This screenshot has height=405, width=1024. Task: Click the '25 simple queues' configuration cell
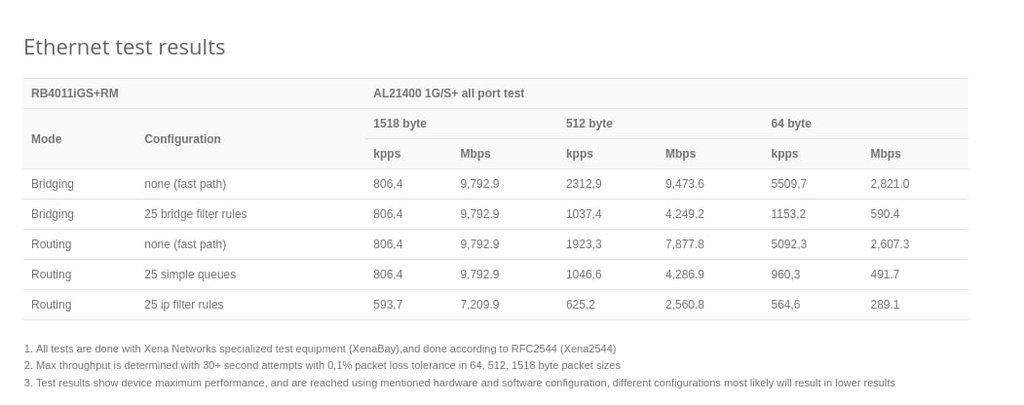[x=190, y=274]
